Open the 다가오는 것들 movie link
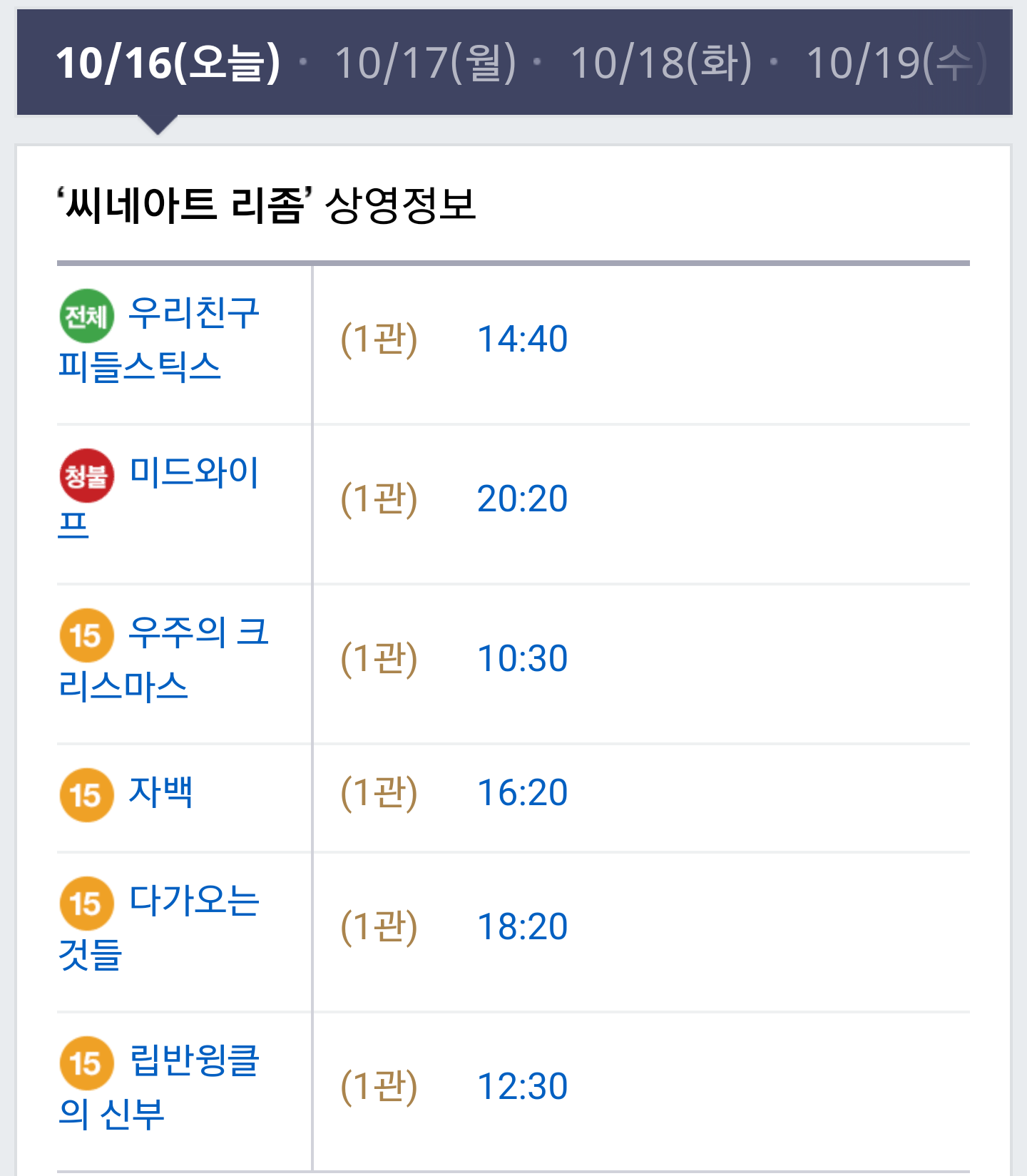This screenshot has width=1027, height=1176. [158, 927]
